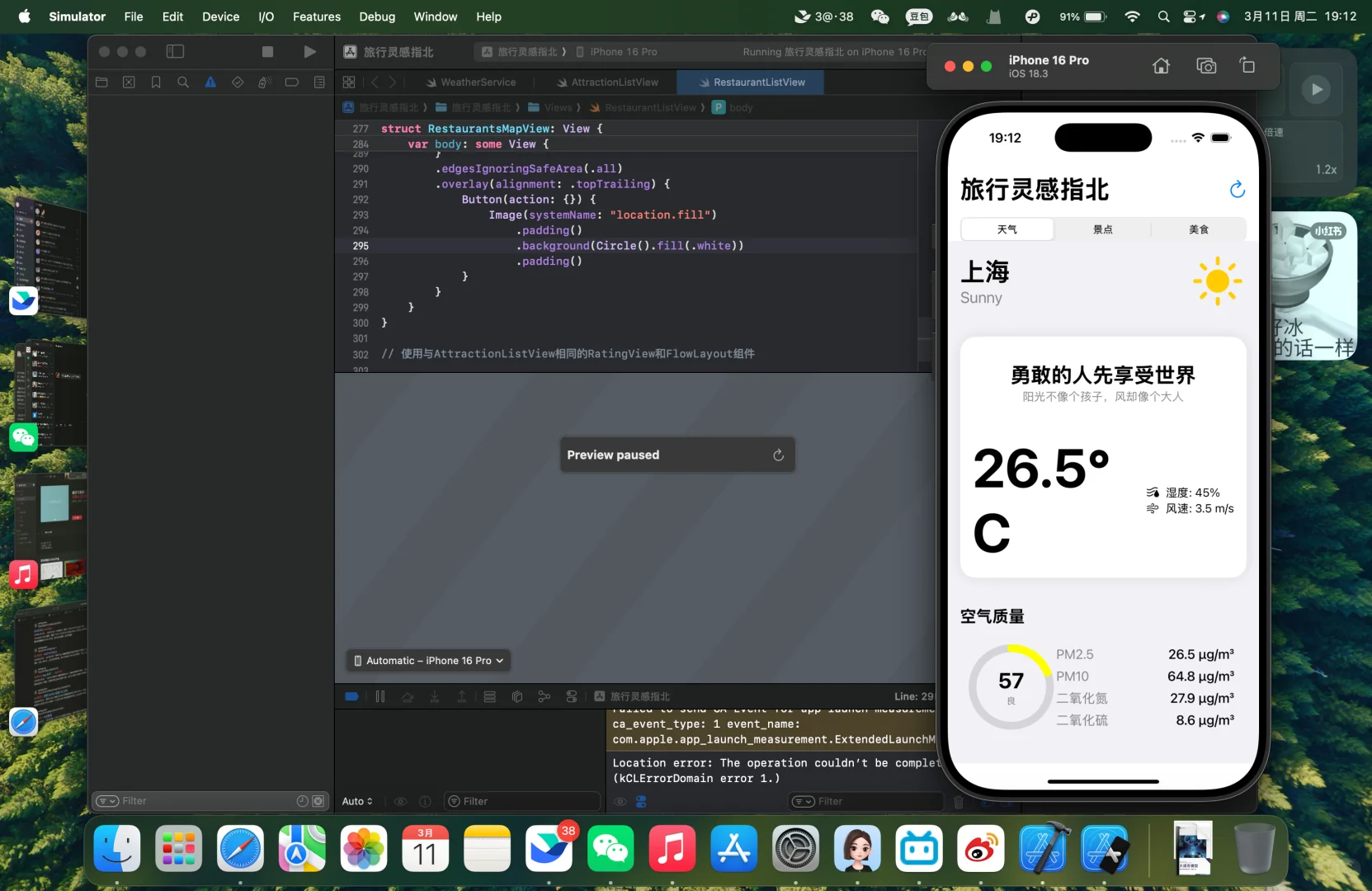Open the Breakpoint navigator icon
The width and height of the screenshot is (1372, 891).
[291, 82]
